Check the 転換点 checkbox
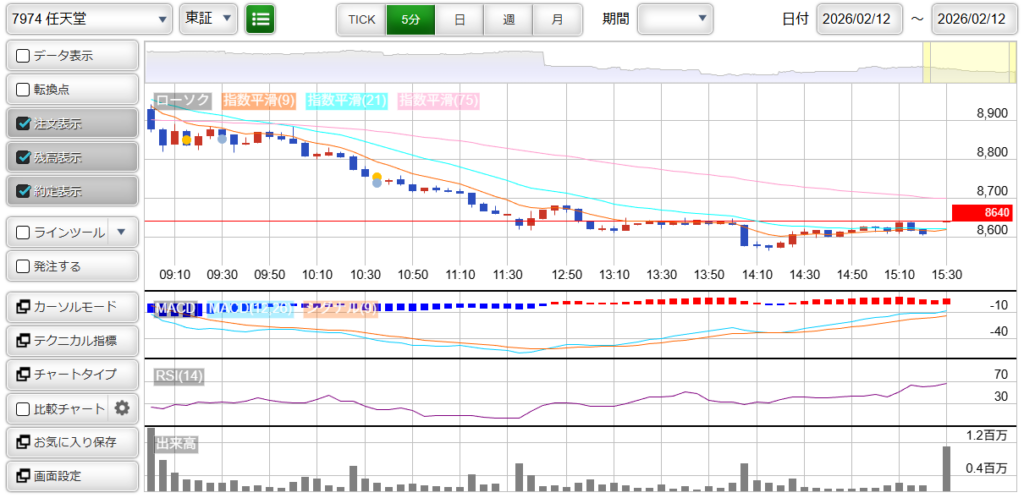The width and height of the screenshot is (1024, 498). pyautogui.click(x=24, y=90)
